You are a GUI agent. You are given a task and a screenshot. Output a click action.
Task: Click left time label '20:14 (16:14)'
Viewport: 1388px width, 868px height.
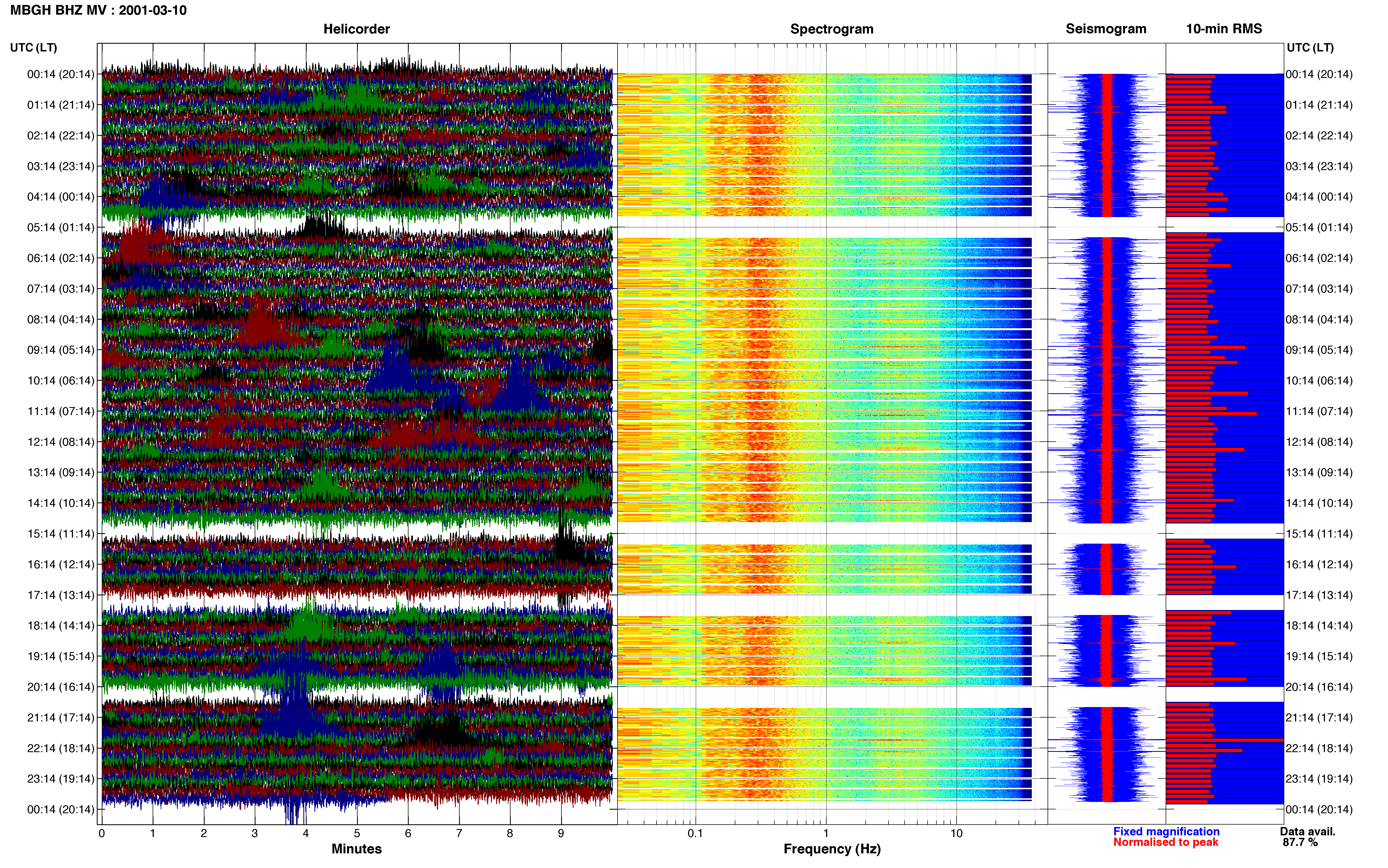click(61, 687)
